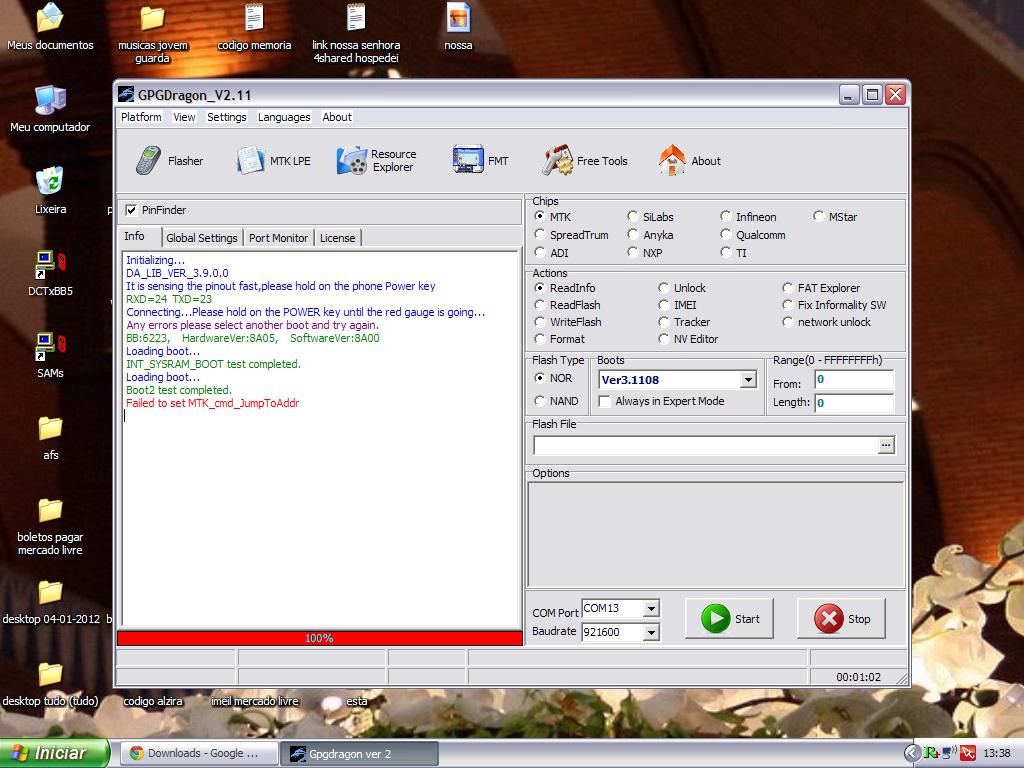Screen dimensions: 1024x768
Task: Launch SAMs shortcut
Action: click(x=50, y=356)
